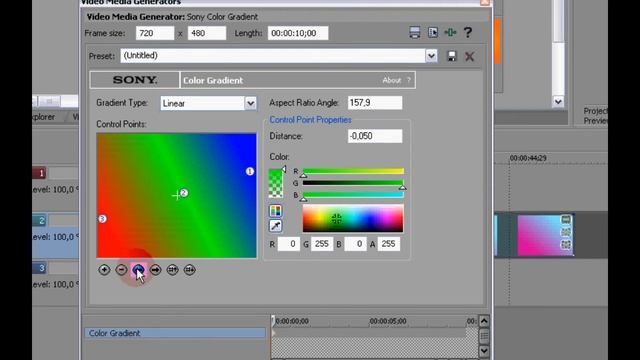Click button between keyframe timeline scroll arrows

click(x=484, y=336)
